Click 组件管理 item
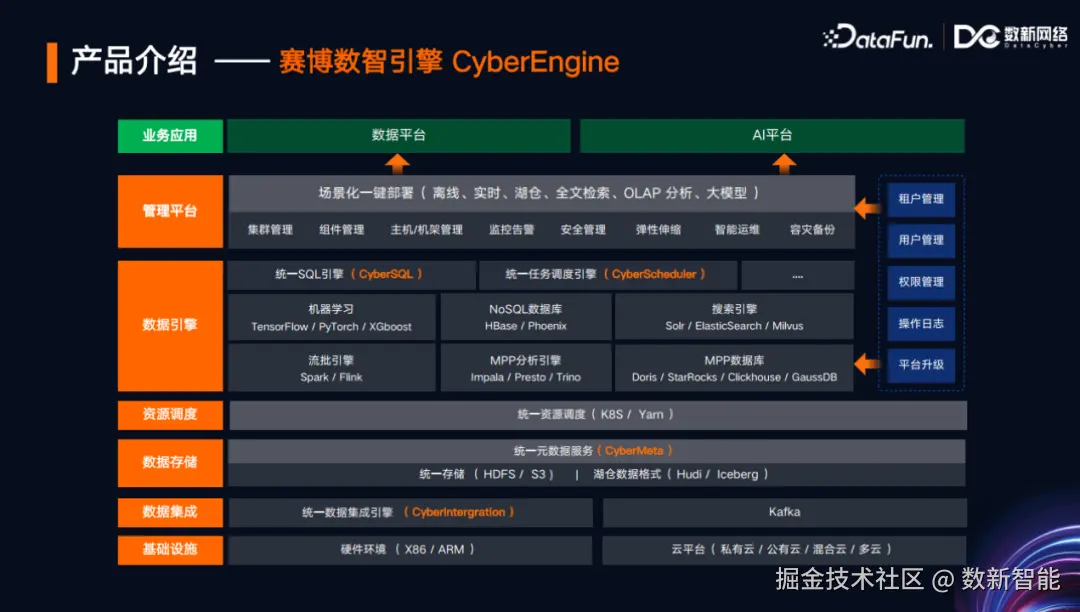Screen dimensions: 1080x612 [x=342, y=230]
